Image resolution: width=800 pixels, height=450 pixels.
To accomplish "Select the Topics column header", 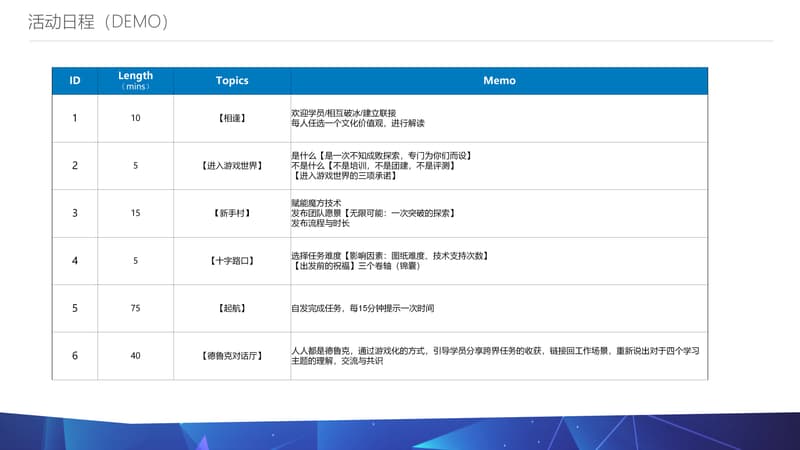I will coord(231,81).
